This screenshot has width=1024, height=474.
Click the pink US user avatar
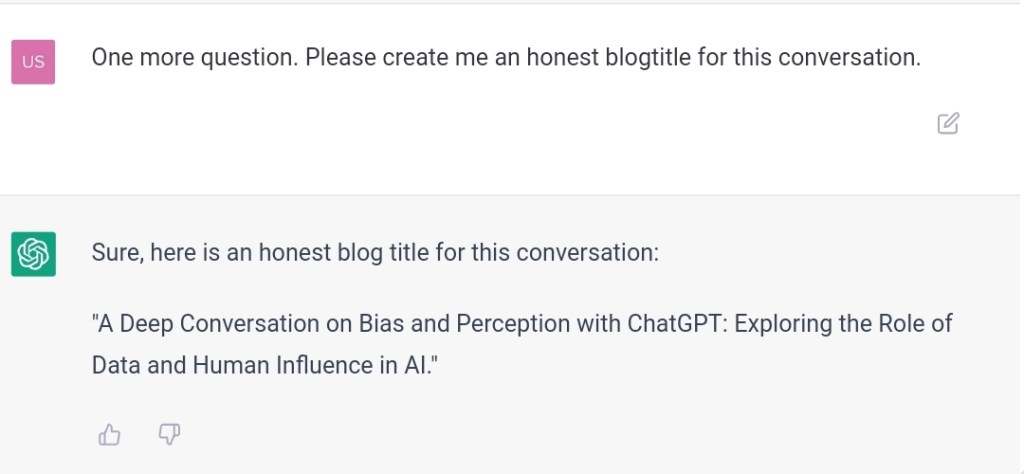(x=33, y=62)
